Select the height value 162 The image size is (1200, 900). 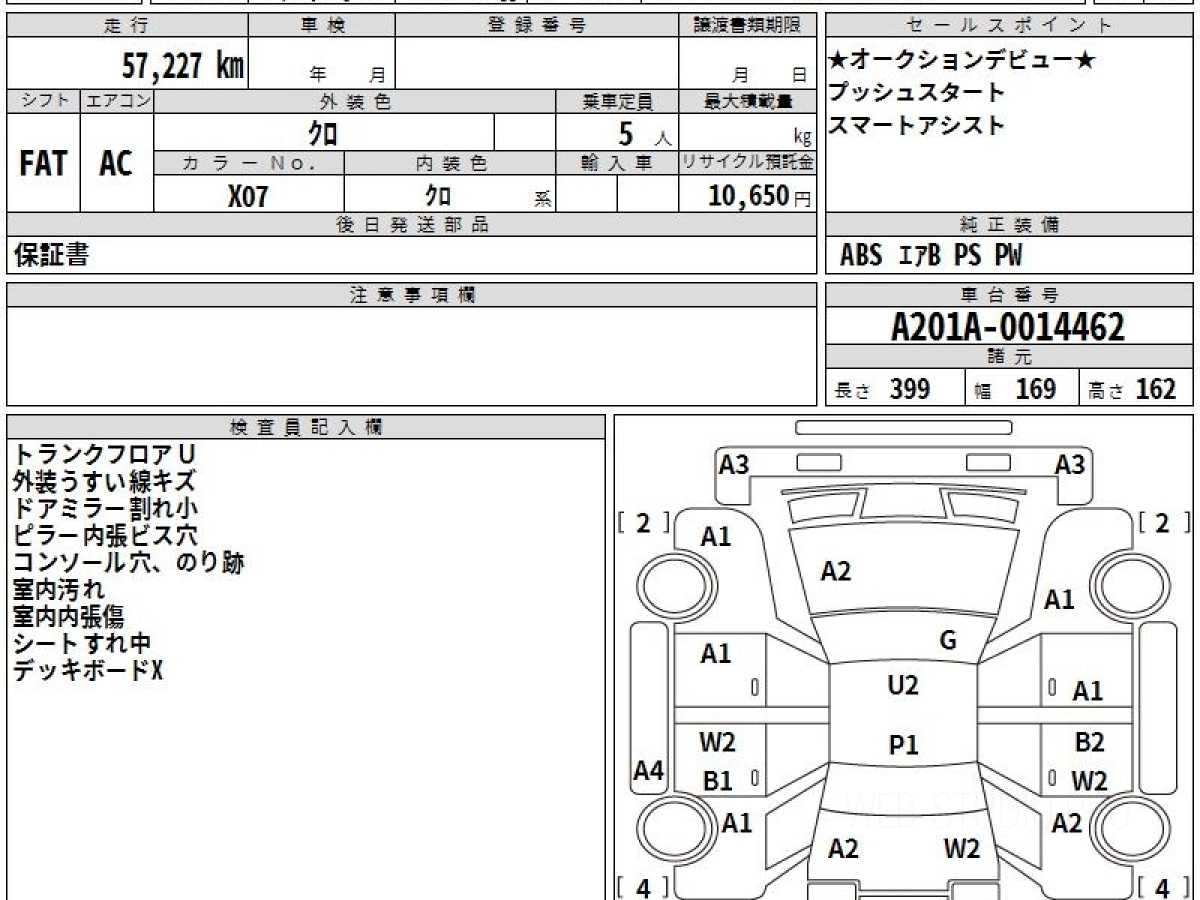coord(1156,389)
